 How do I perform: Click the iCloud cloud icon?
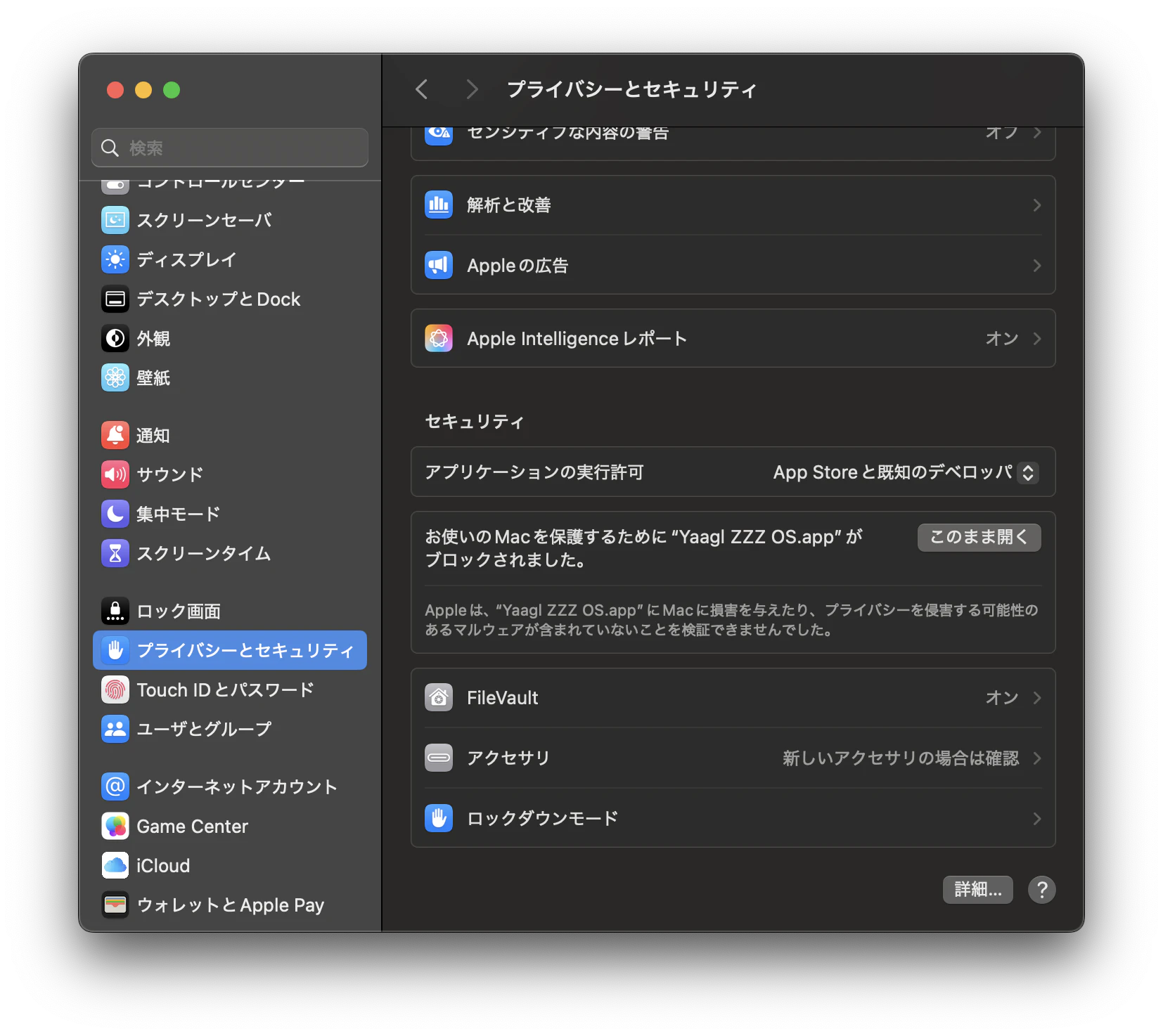[x=115, y=865]
